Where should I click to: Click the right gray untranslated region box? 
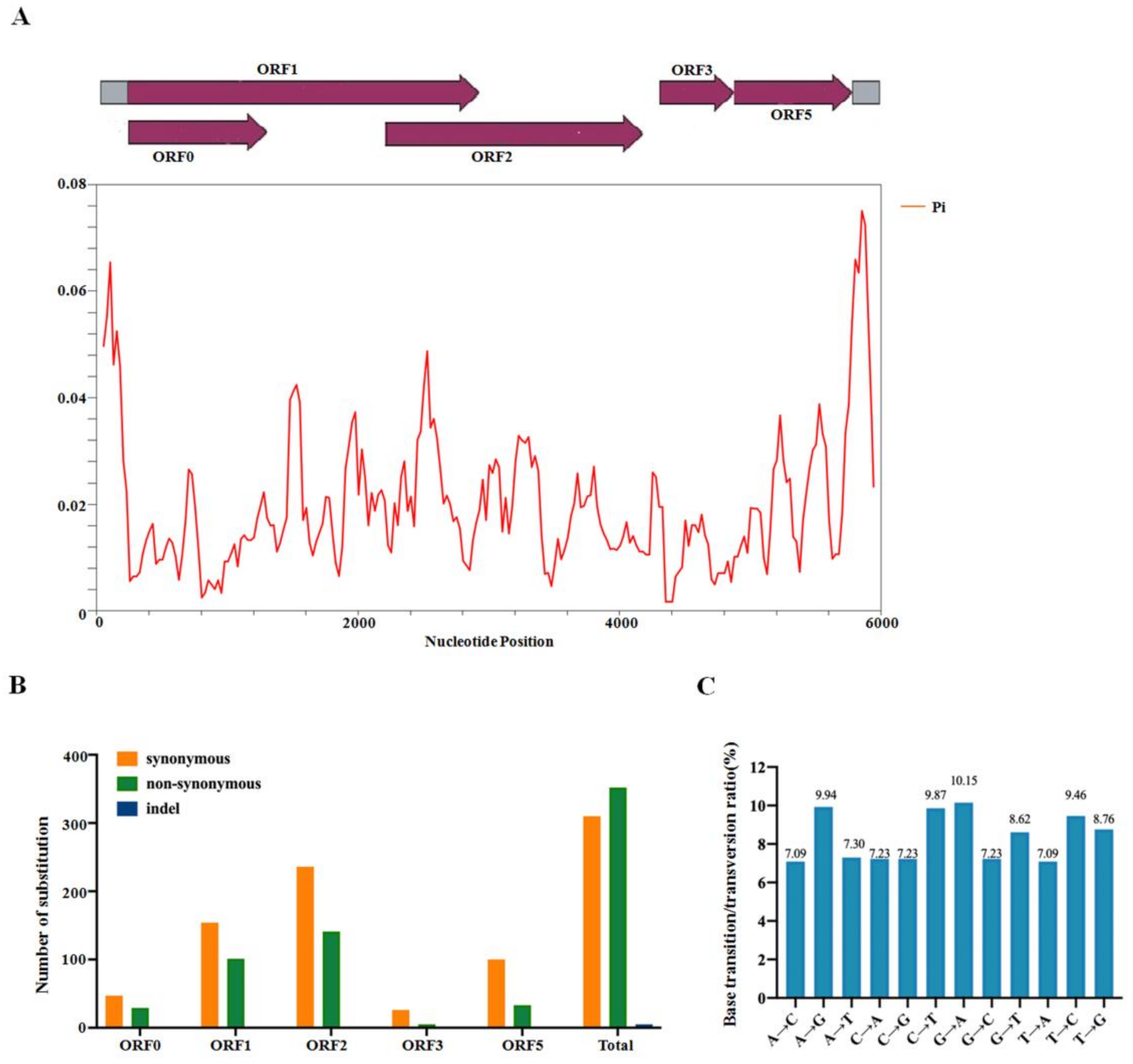coord(866,92)
